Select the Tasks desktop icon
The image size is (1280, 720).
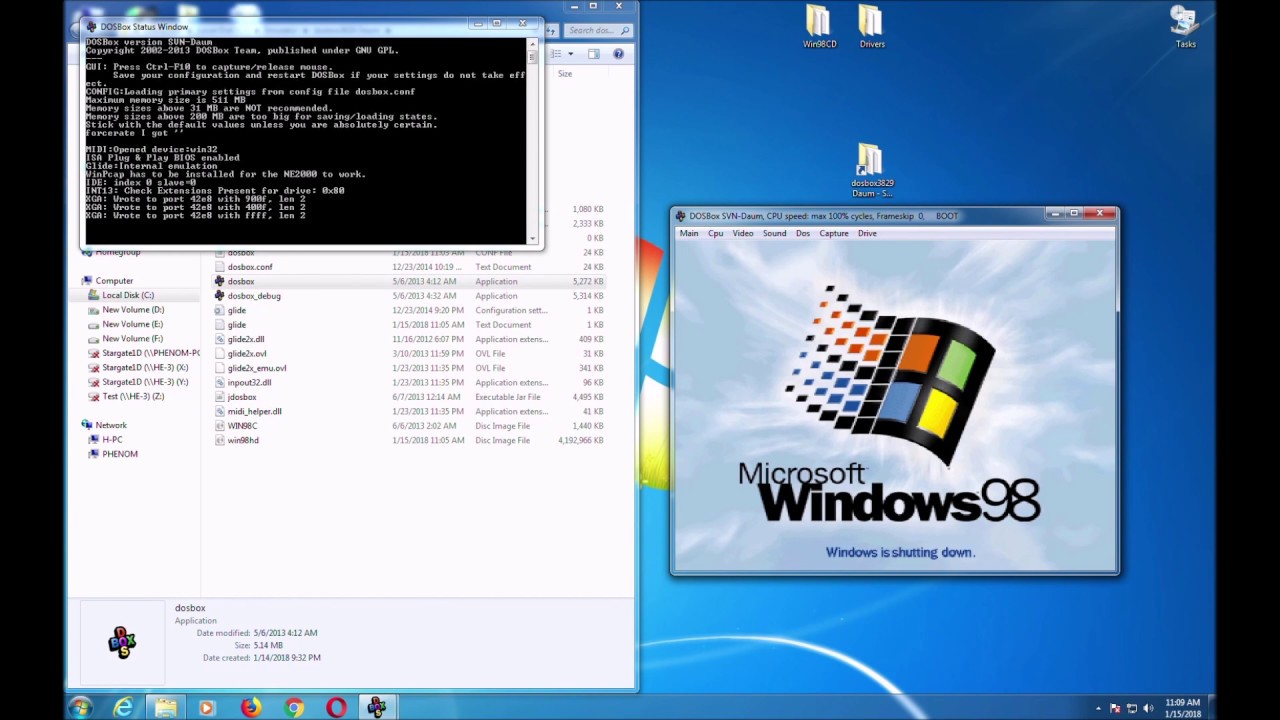point(1185,27)
